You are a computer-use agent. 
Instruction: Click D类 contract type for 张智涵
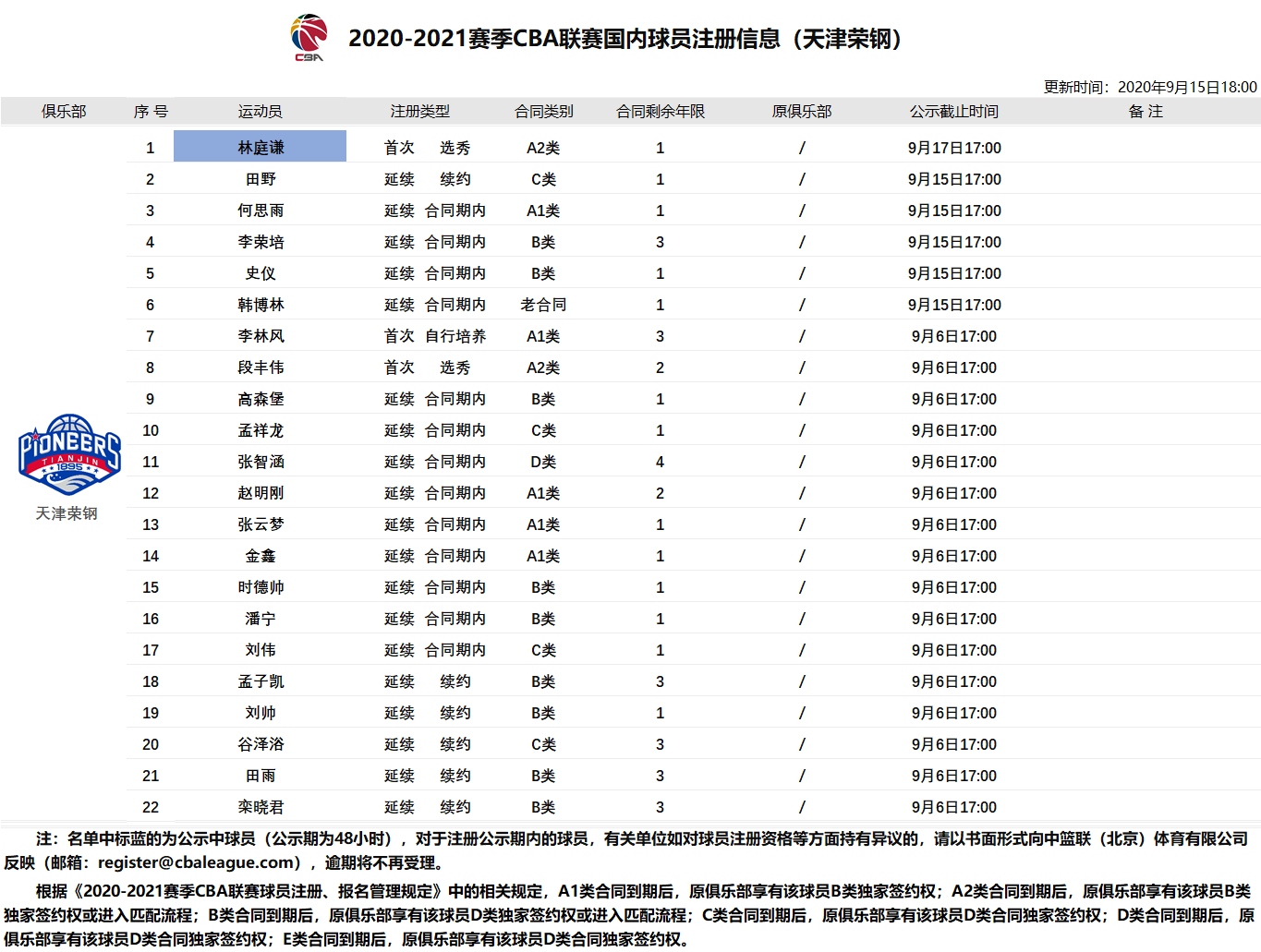(543, 462)
